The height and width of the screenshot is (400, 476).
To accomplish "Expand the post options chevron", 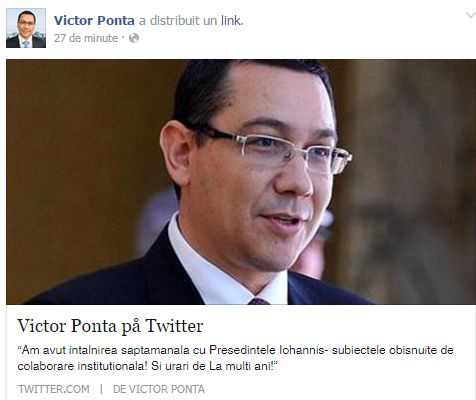I will click(x=471, y=15).
